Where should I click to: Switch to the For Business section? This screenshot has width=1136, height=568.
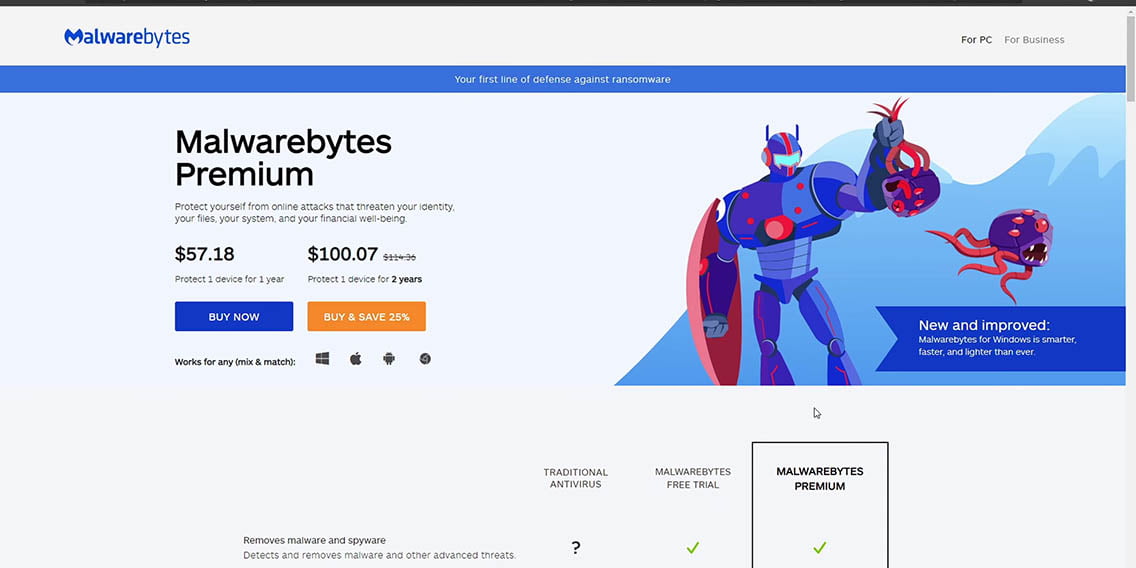tap(1034, 40)
